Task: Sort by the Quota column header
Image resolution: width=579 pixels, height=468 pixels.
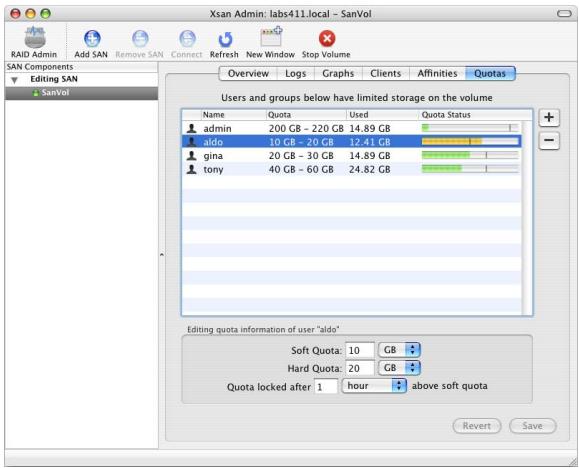Action: (306, 115)
